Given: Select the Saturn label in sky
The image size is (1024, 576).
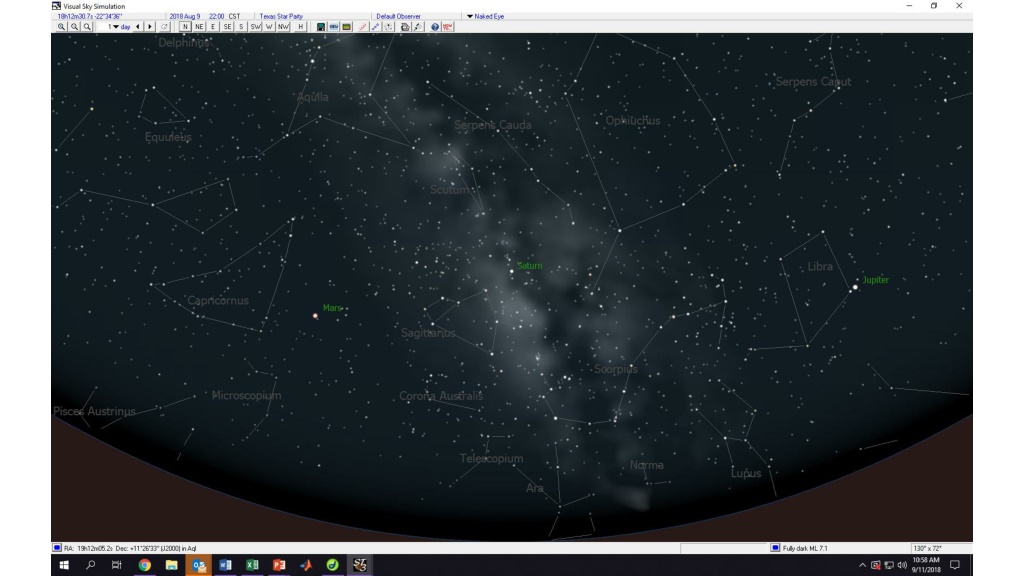Looking at the screenshot, I should point(530,266).
